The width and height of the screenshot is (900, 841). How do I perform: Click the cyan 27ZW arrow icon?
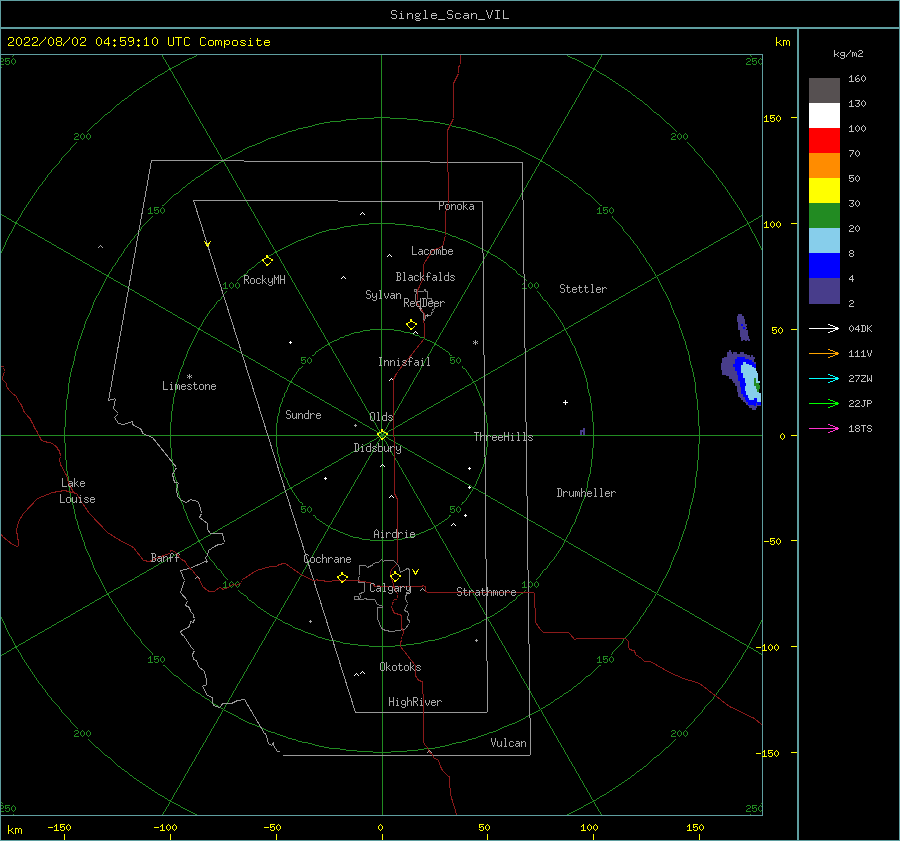click(x=824, y=378)
